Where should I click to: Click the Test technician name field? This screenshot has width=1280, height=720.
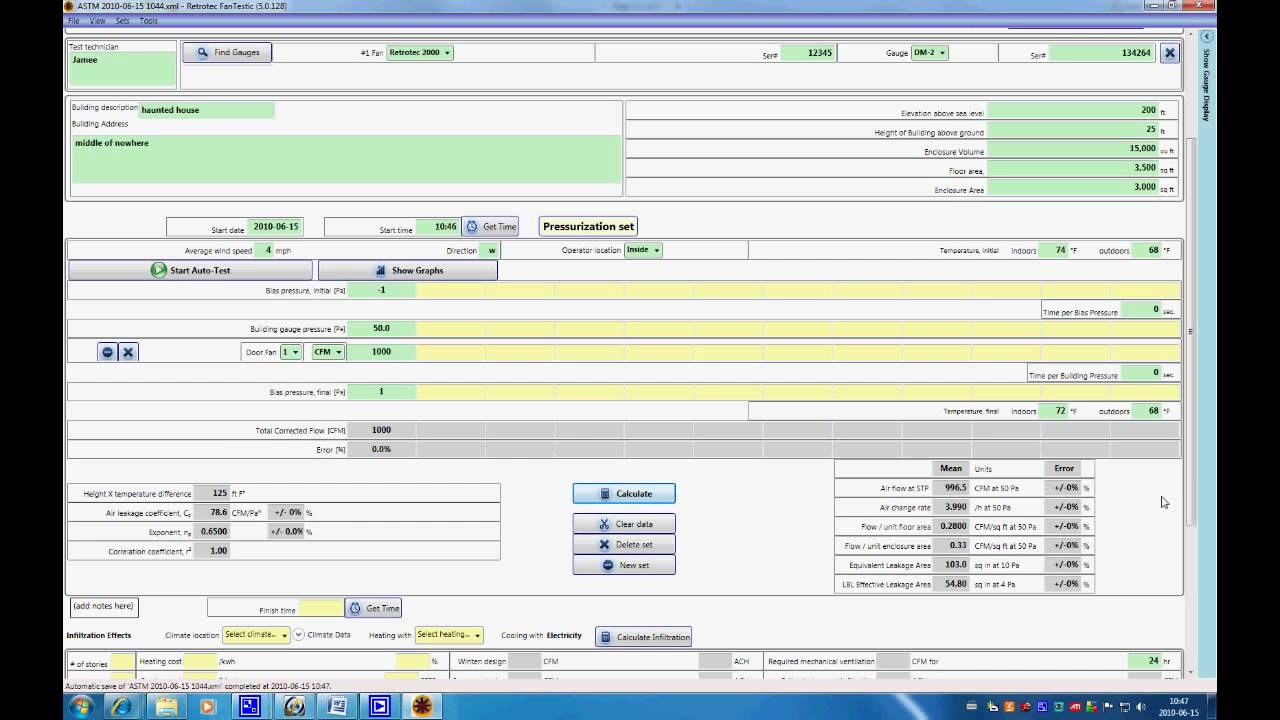[122, 69]
